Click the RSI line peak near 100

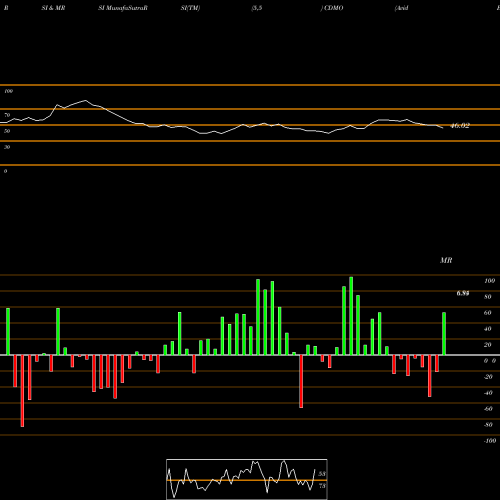point(85,100)
